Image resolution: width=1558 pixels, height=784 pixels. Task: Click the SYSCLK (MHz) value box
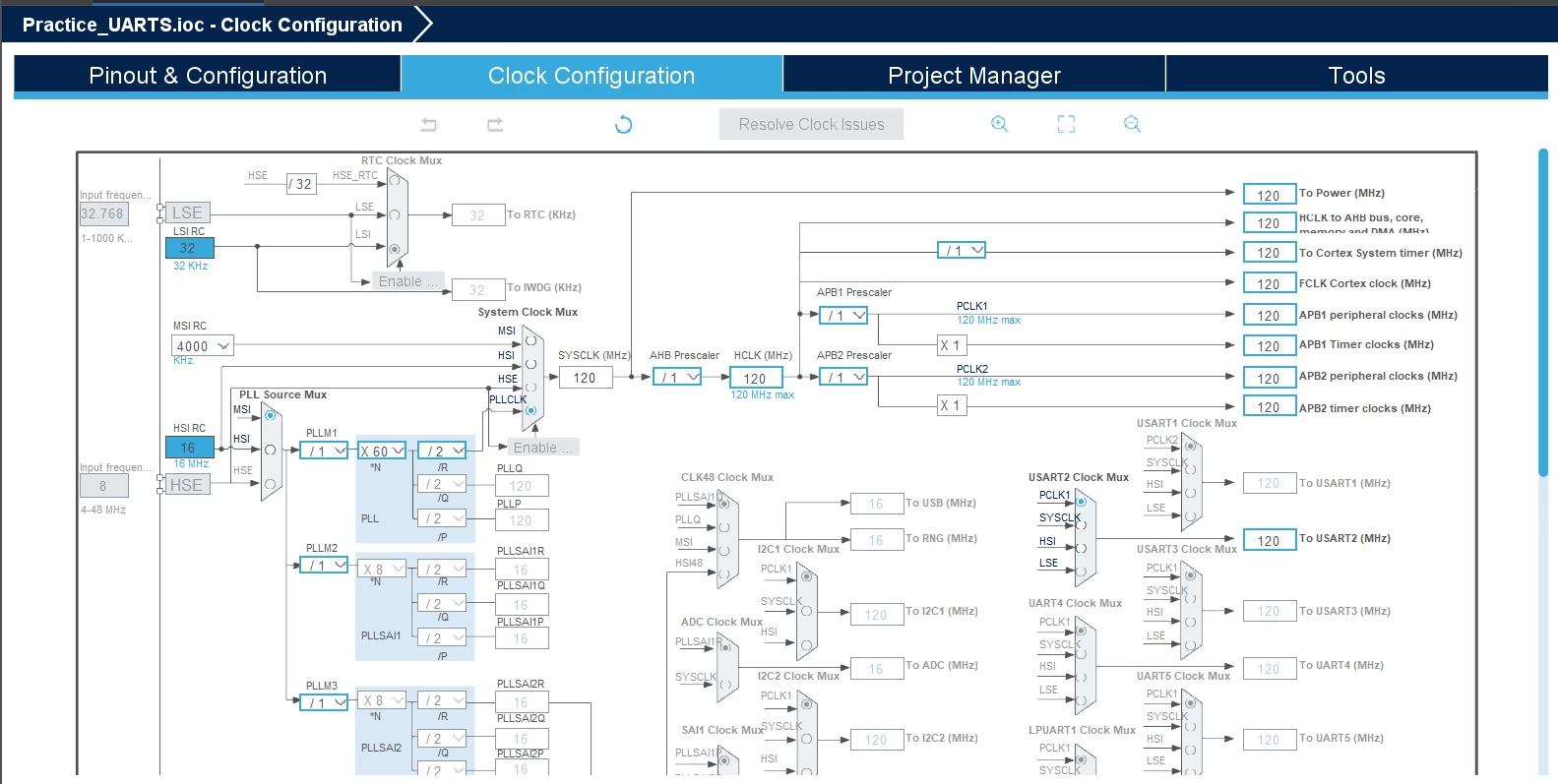(x=585, y=378)
